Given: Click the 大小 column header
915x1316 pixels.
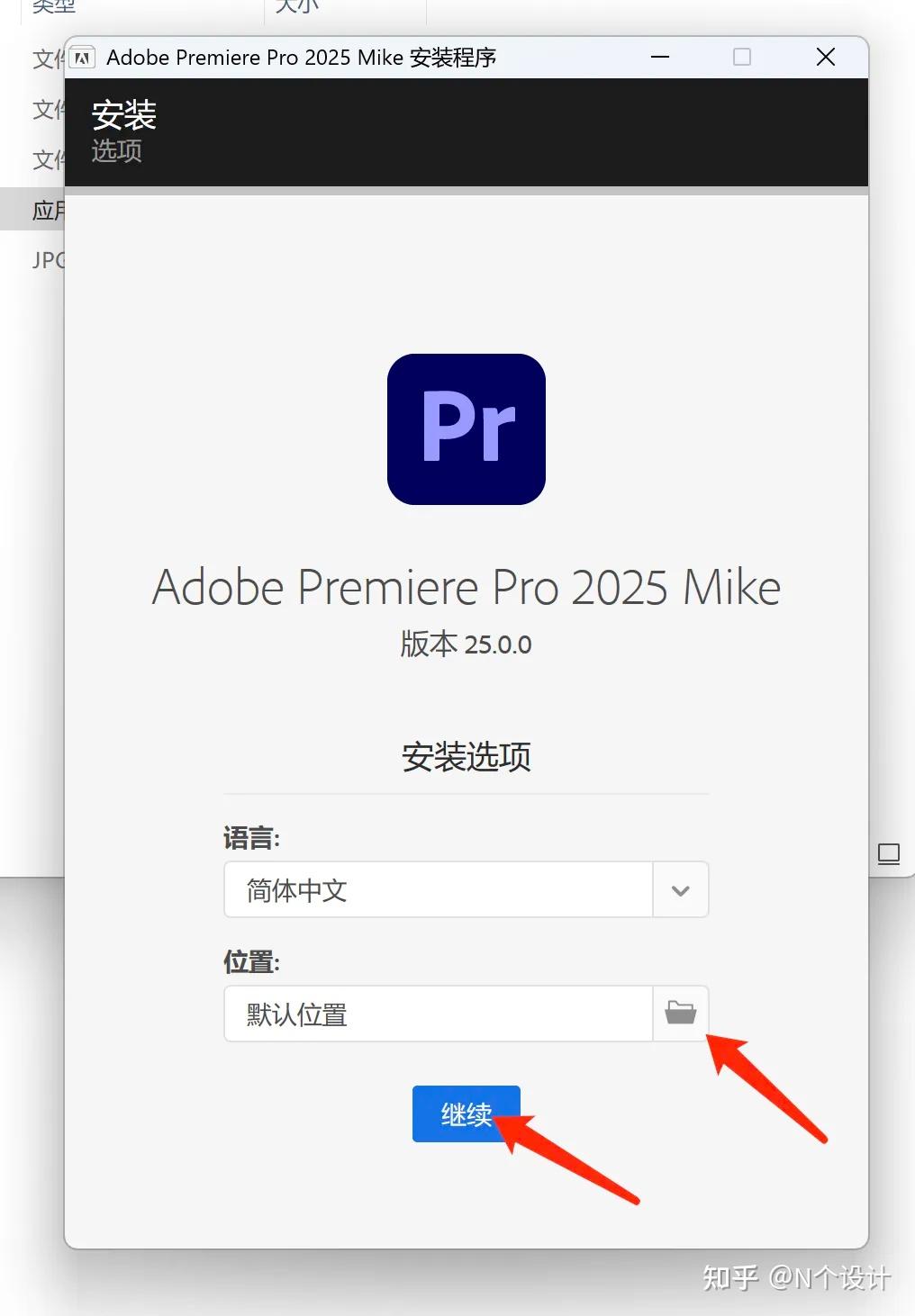Looking at the screenshot, I should click(x=297, y=7).
